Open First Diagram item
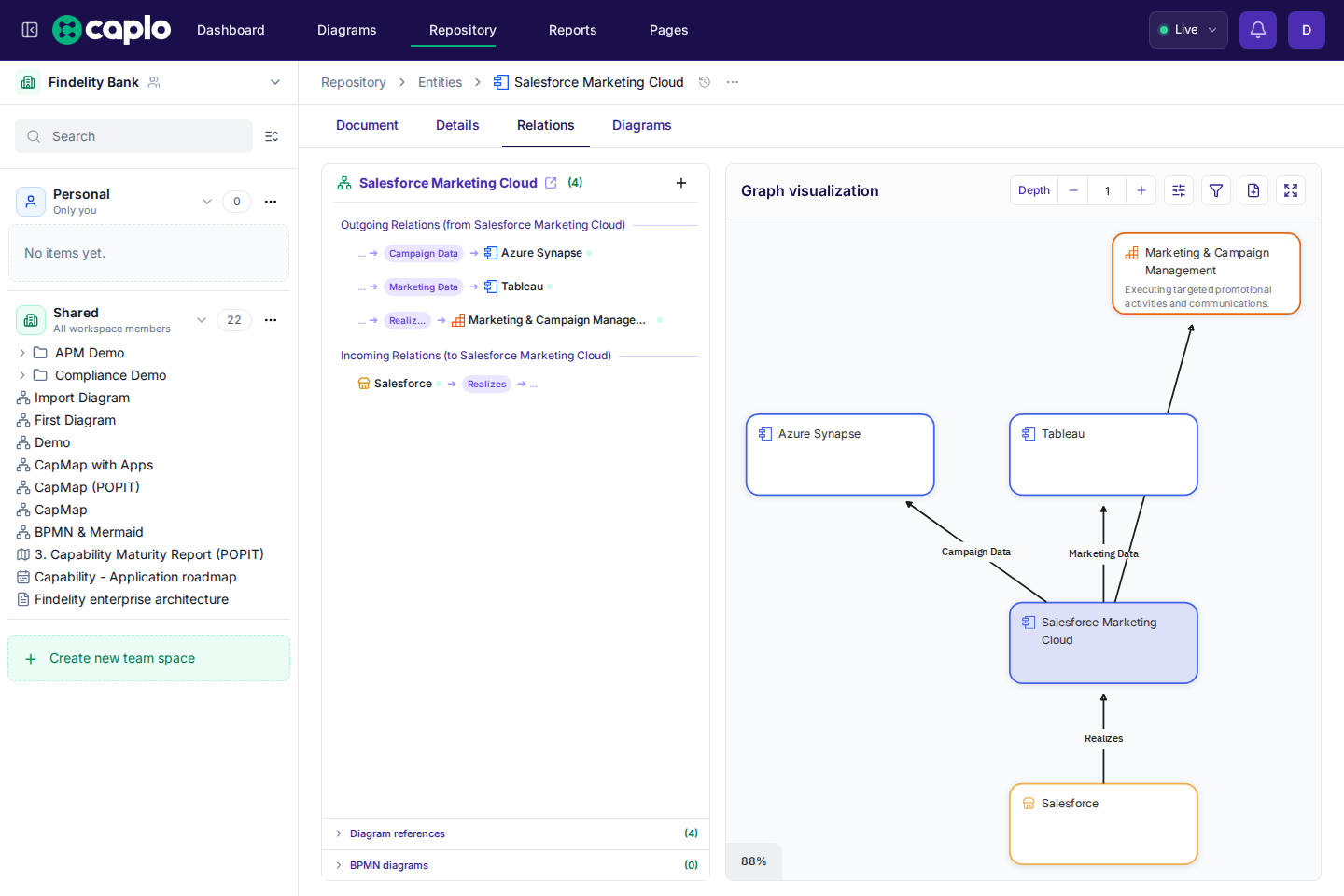 (75, 420)
